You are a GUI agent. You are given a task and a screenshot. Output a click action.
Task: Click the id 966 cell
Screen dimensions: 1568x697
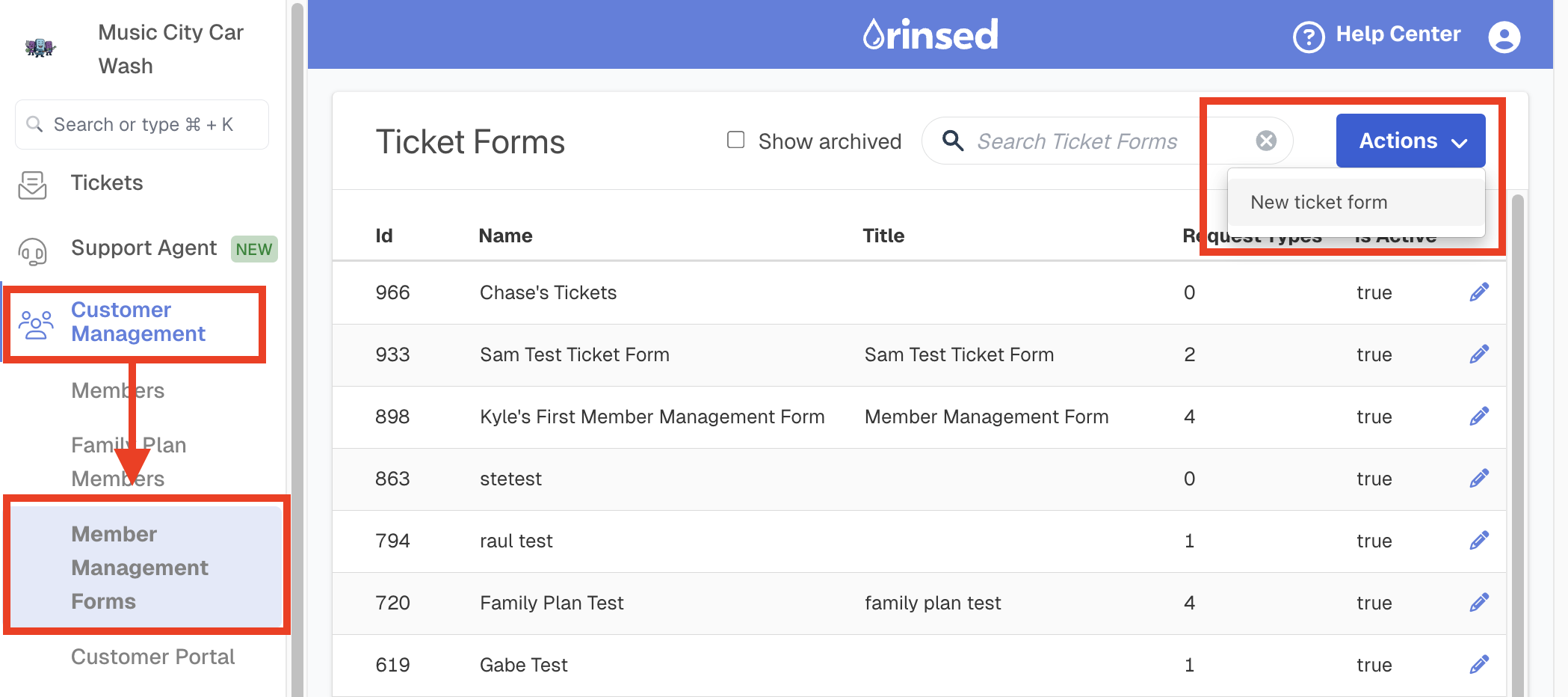click(x=392, y=292)
